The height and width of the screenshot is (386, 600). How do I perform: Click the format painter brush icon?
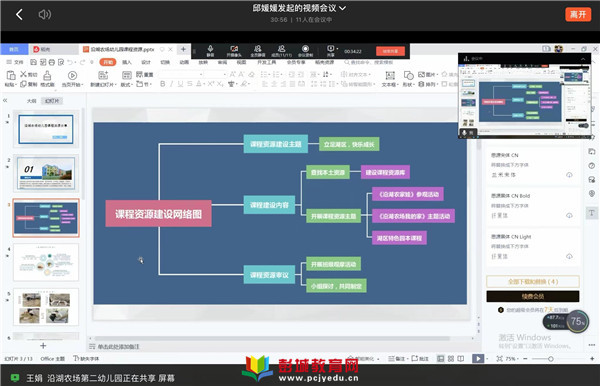click(x=47, y=78)
